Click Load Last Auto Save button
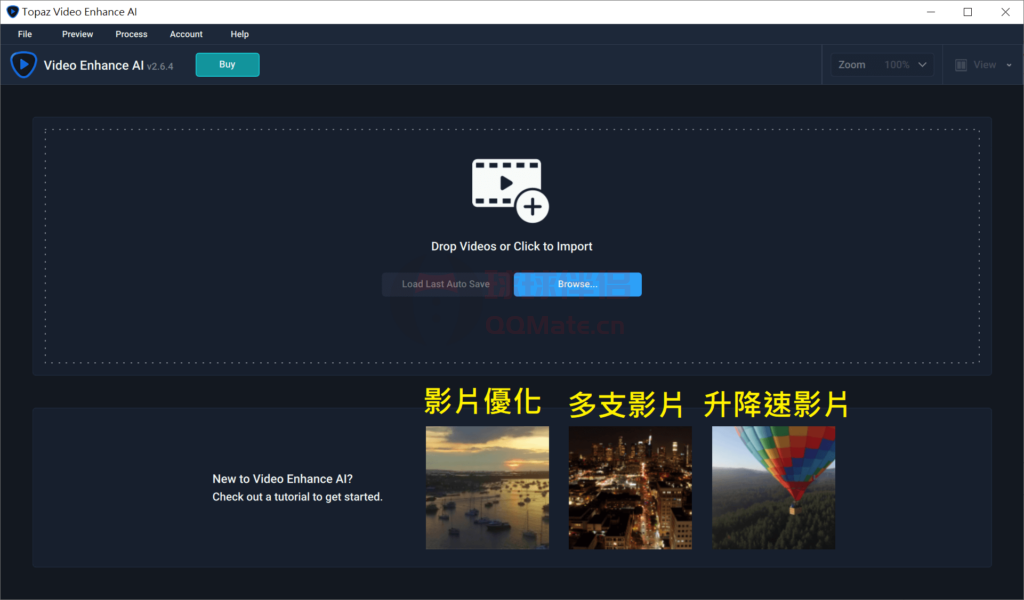The image size is (1024, 600). 446,284
